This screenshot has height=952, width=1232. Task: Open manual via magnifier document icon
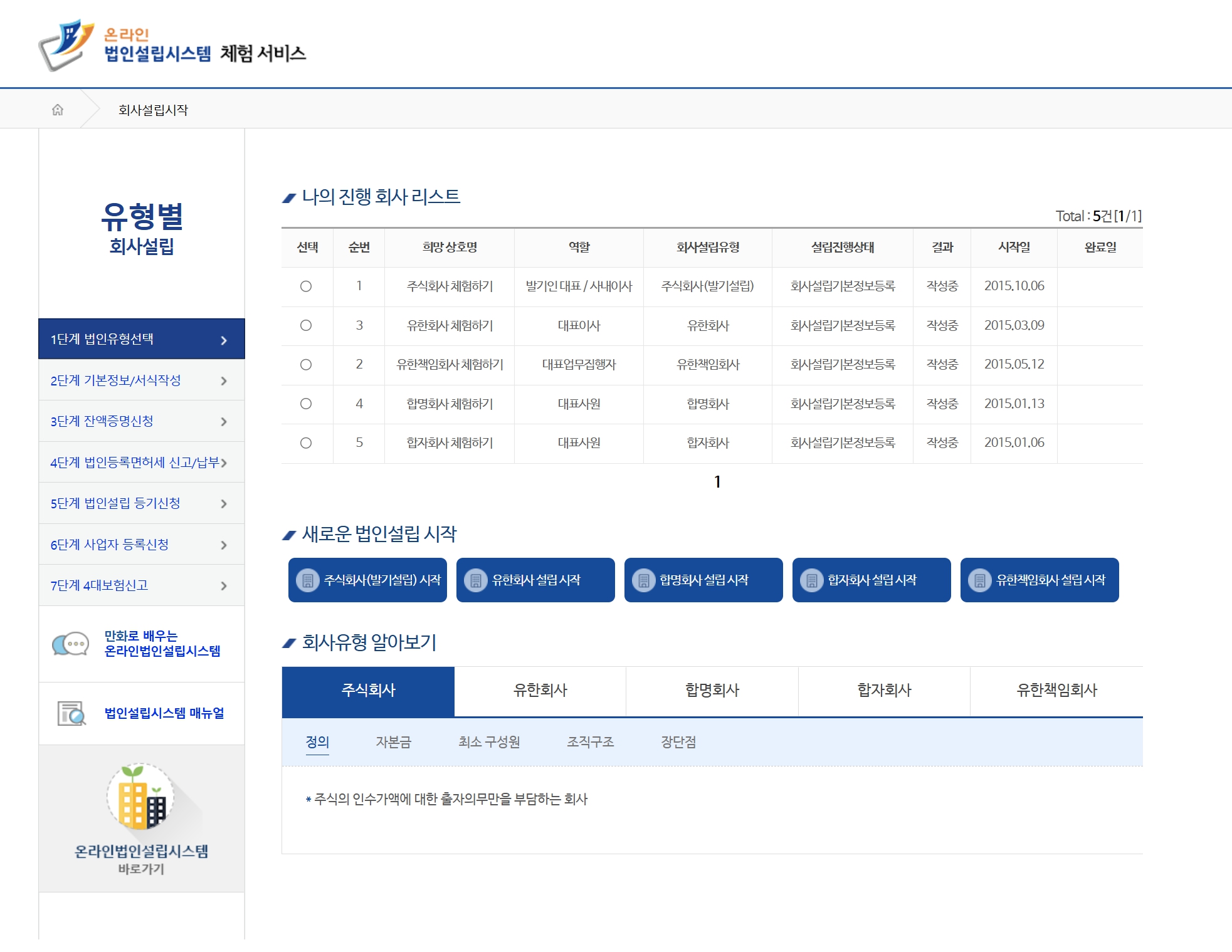[x=71, y=713]
